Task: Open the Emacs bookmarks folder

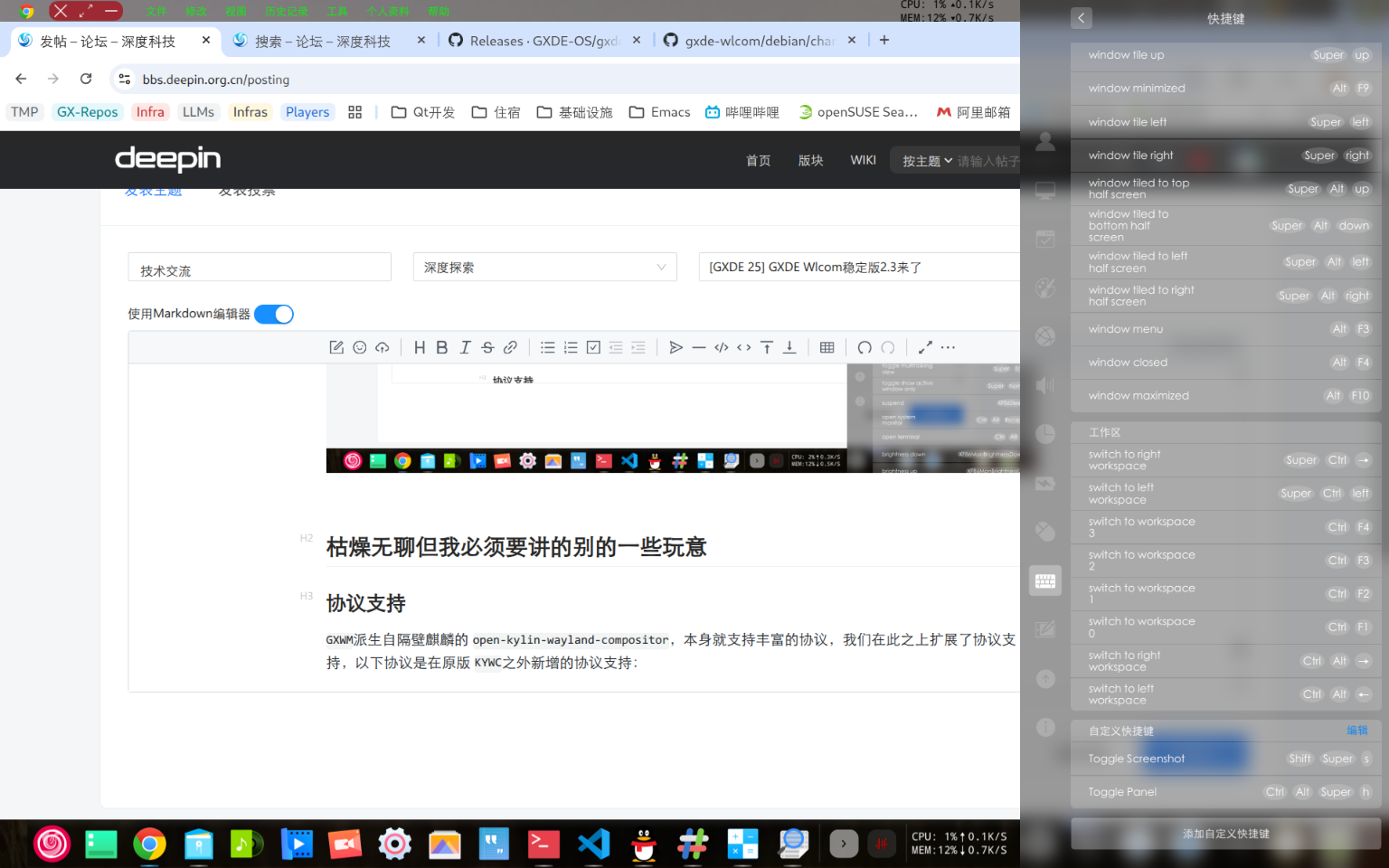Action: (660, 112)
